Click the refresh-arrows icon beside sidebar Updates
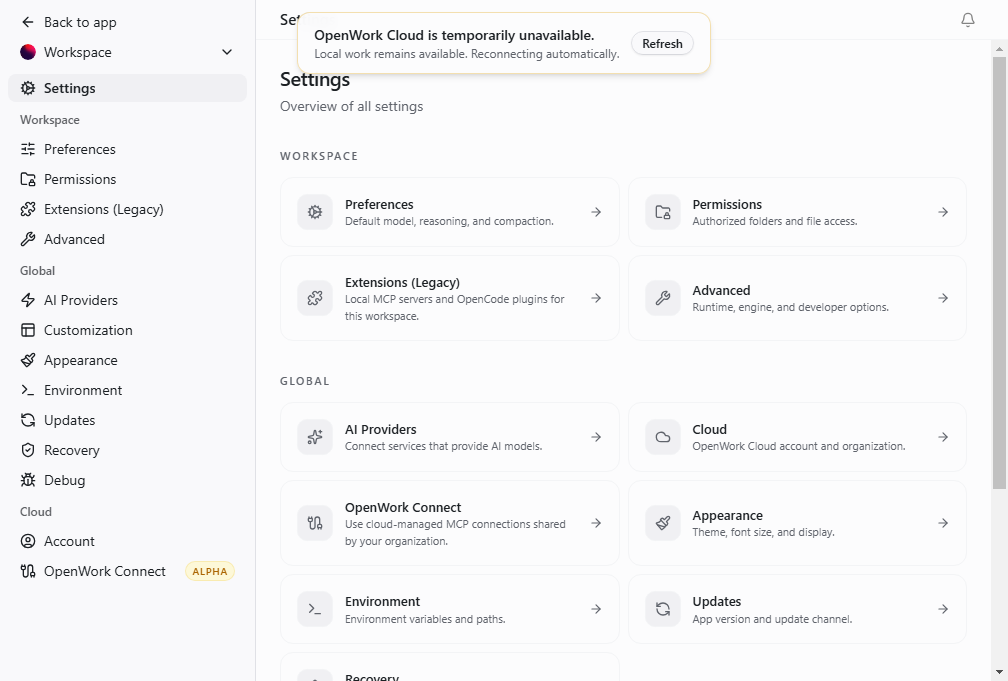Screen dimensions: 1008x681 (28, 420)
